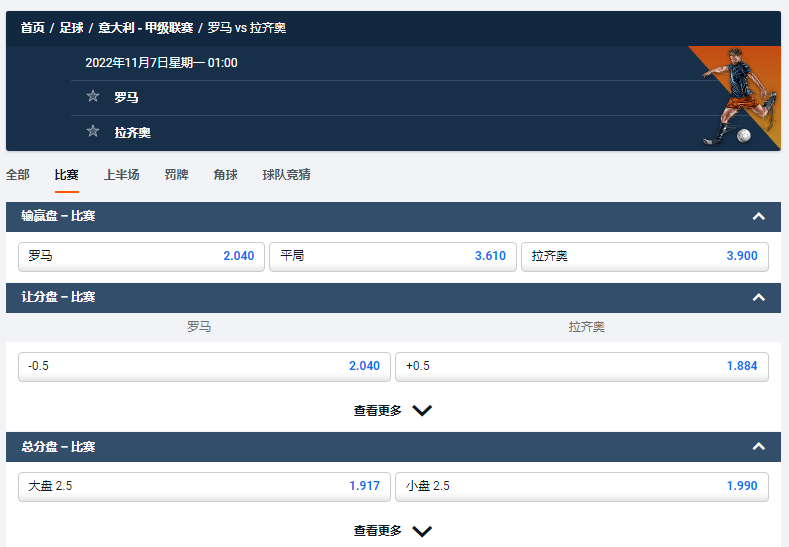Collapse the 总分盘 – 比赛 section
789x547 pixels.
click(x=758, y=447)
